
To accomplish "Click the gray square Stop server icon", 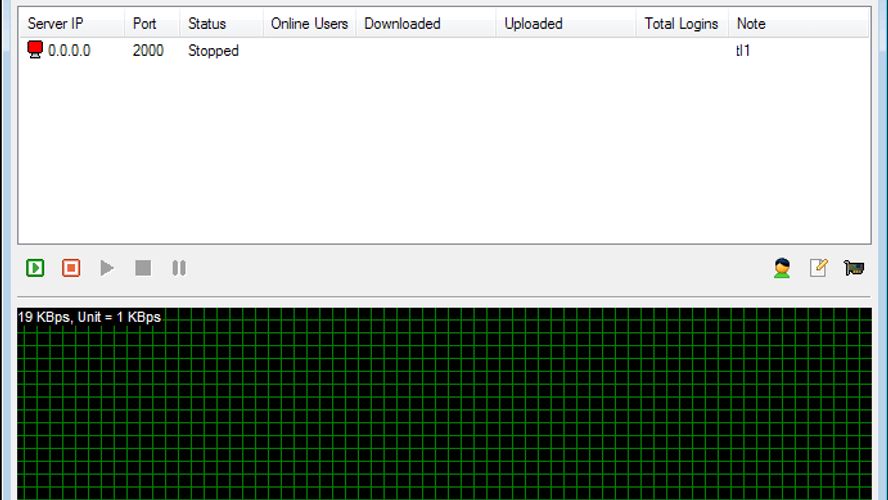I will click(x=143, y=268).
